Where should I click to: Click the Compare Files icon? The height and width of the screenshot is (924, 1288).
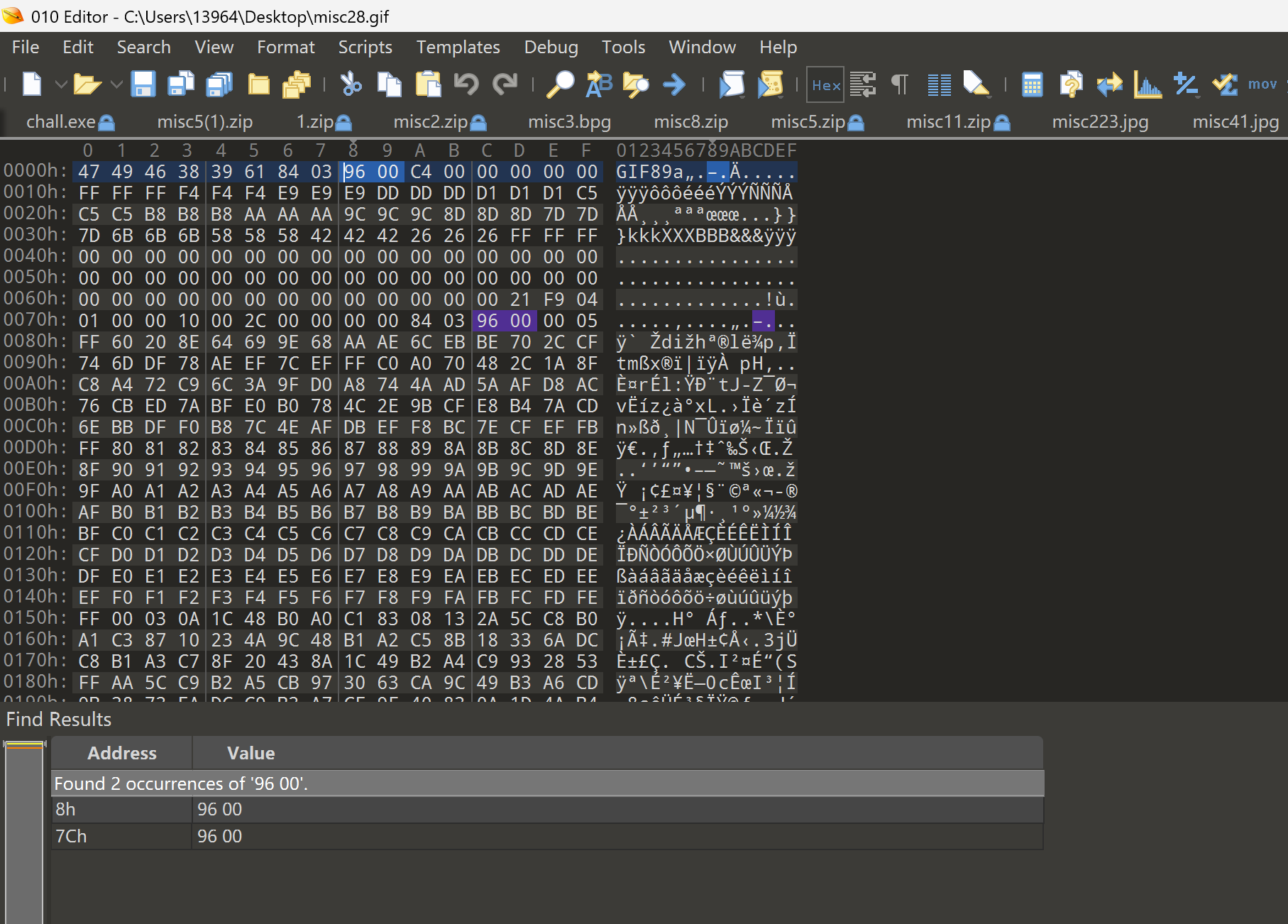click(1070, 84)
